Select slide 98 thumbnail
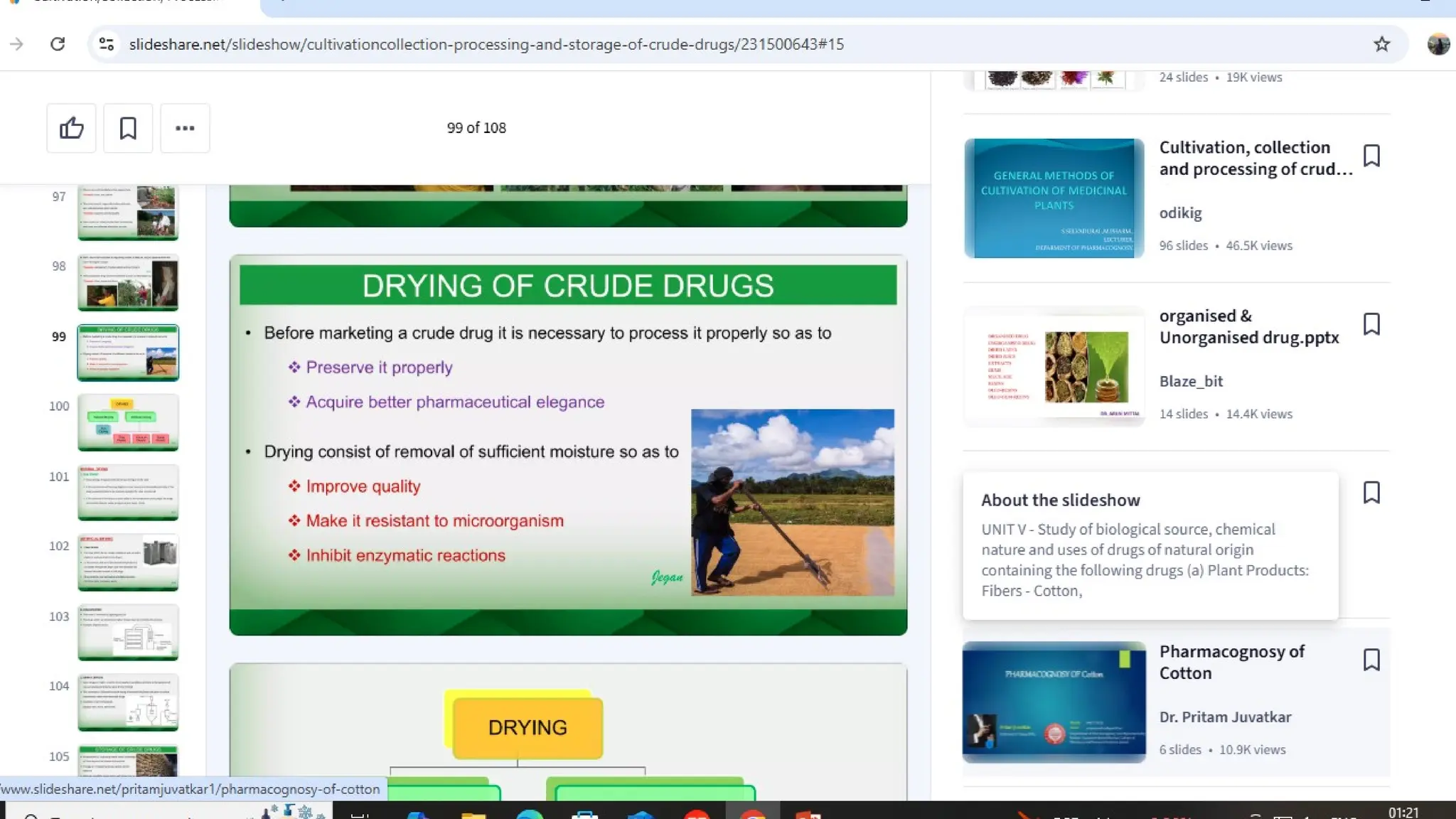The height and width of the screenshot is (819, 1456). tap(128, 283)
